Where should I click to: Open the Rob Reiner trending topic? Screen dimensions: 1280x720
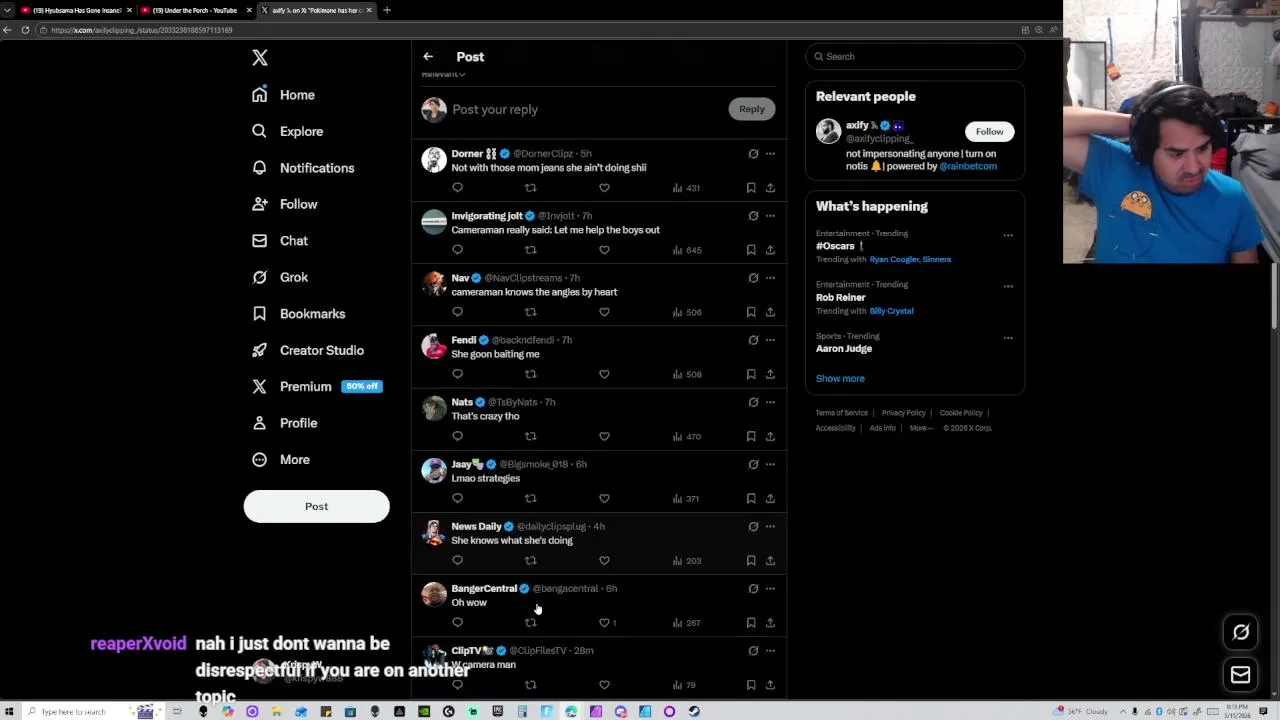coord(841,297)
